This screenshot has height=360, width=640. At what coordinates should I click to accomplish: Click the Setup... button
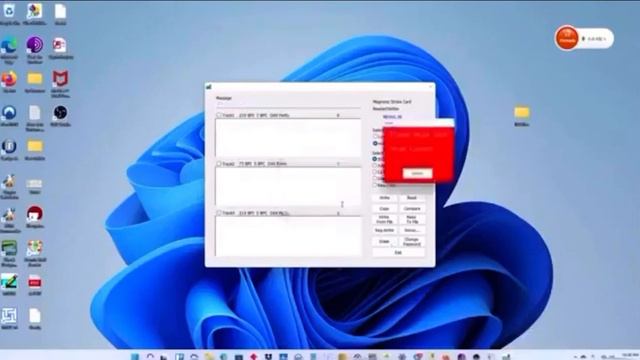coord(412,231)
